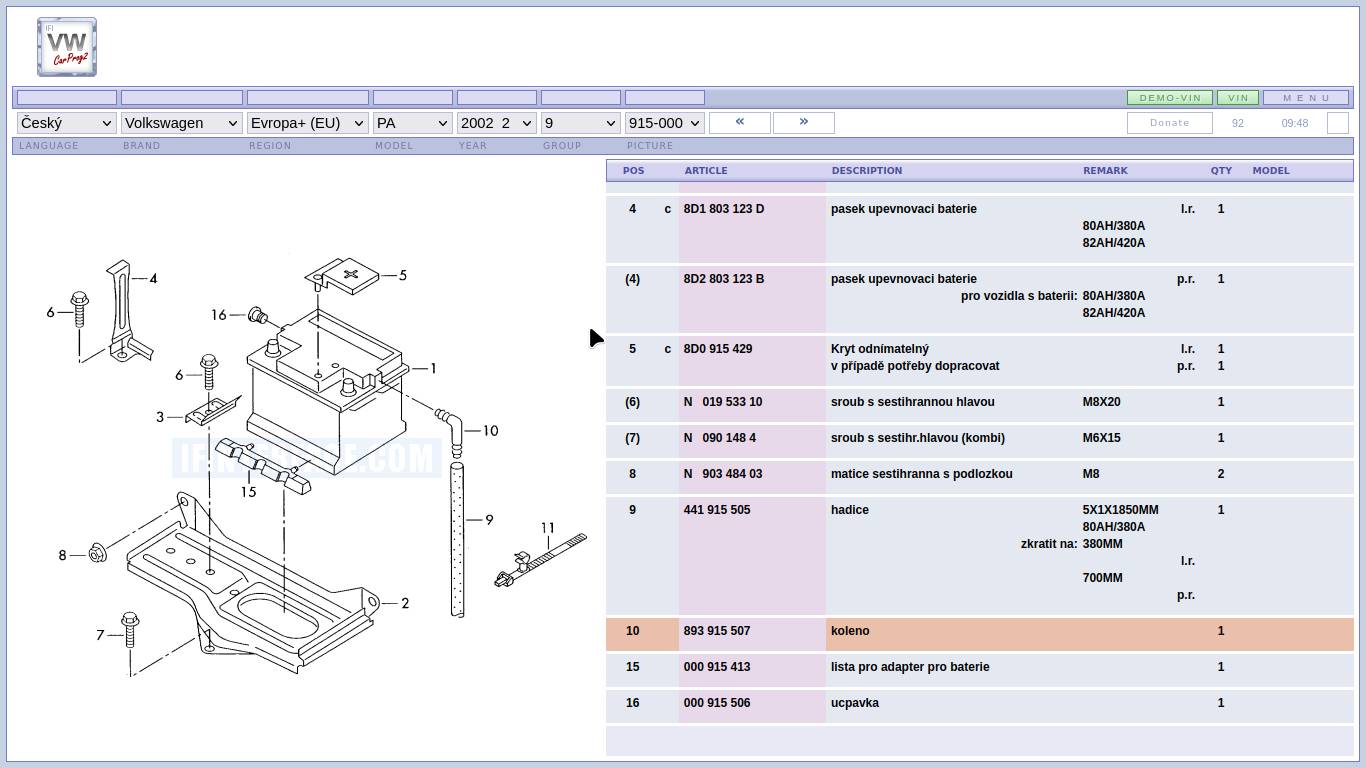Select article 441 915 505
This screenshot has width=1366, height=768.
(x=717, y=510)
